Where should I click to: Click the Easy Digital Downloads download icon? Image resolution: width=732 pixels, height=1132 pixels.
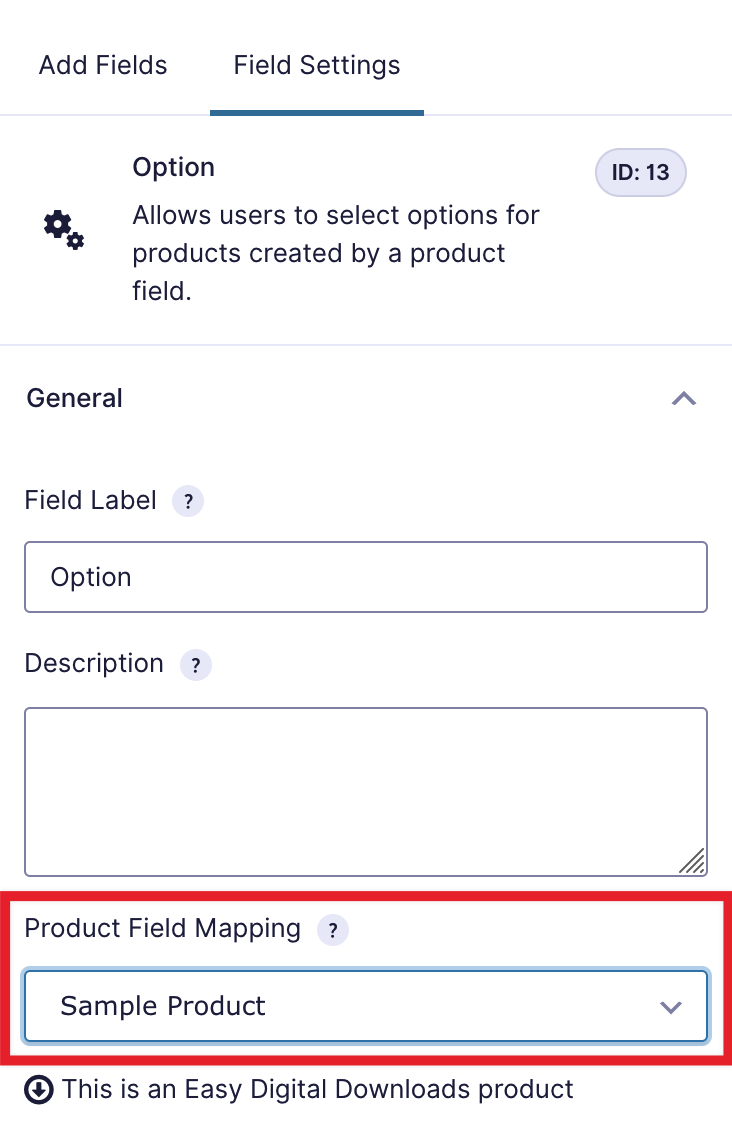click(38, 1090)
